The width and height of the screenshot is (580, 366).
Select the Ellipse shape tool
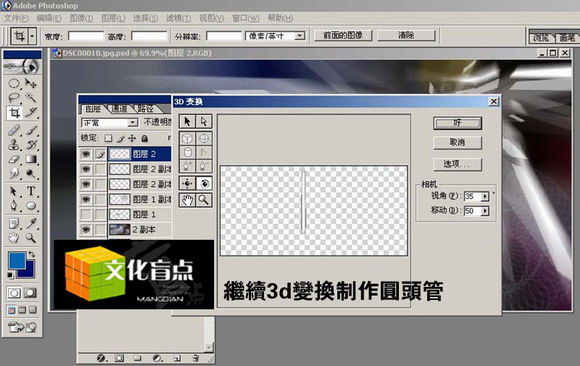pyautogui.click(x=31, y=206)
